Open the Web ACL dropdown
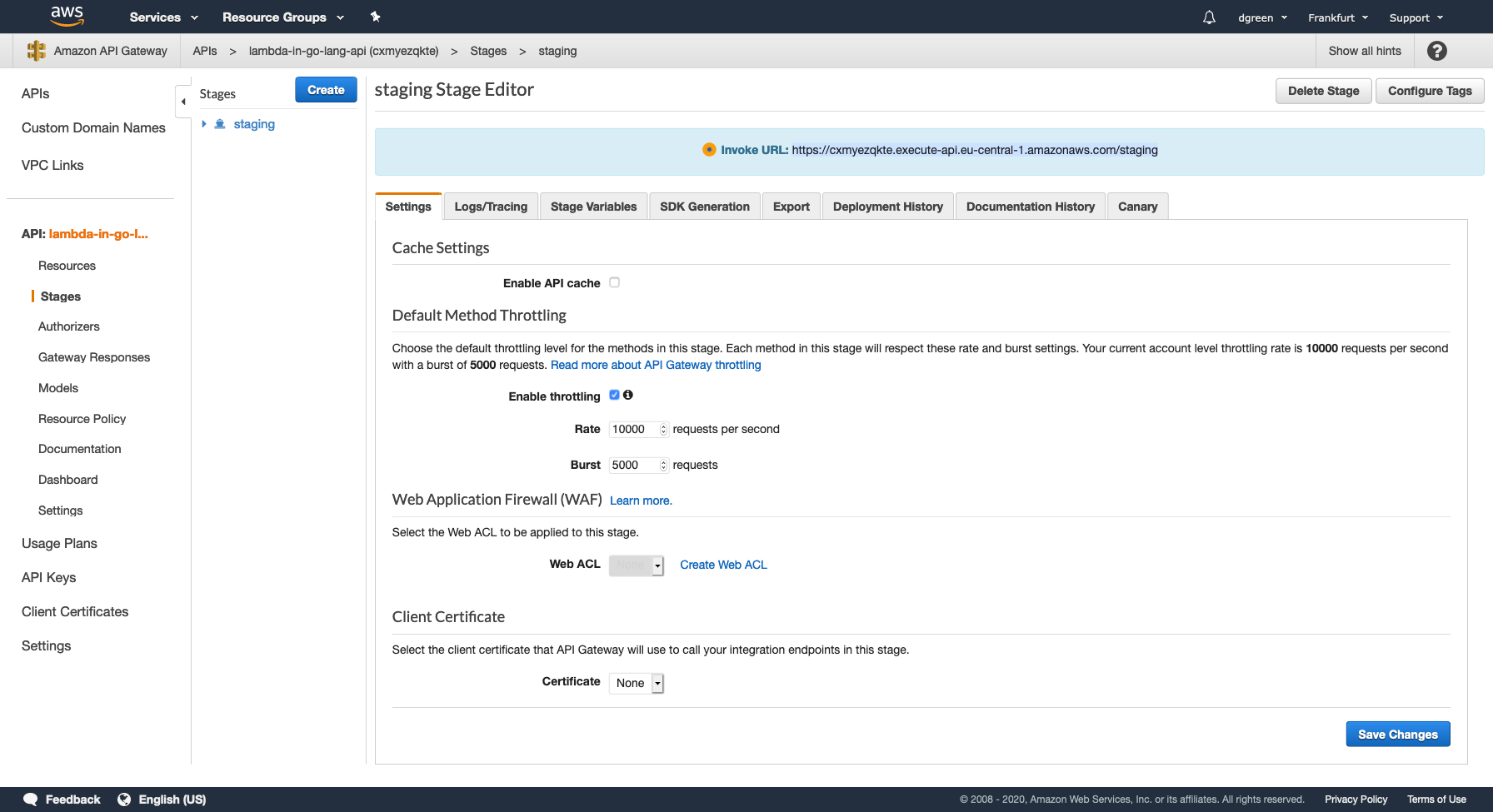 (637, 565)
